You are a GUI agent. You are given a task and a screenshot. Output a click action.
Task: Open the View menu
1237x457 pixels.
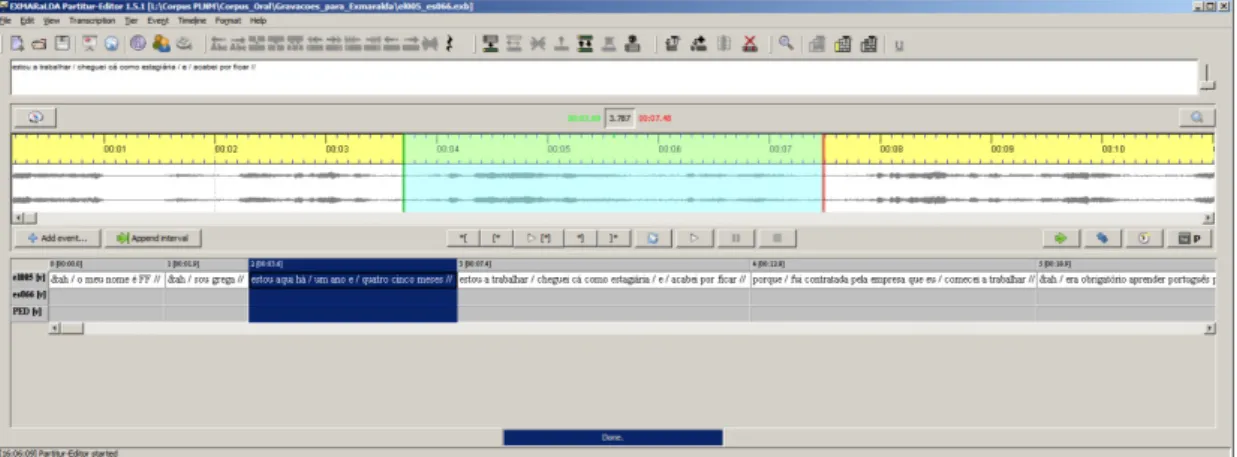tap(51, 20)
